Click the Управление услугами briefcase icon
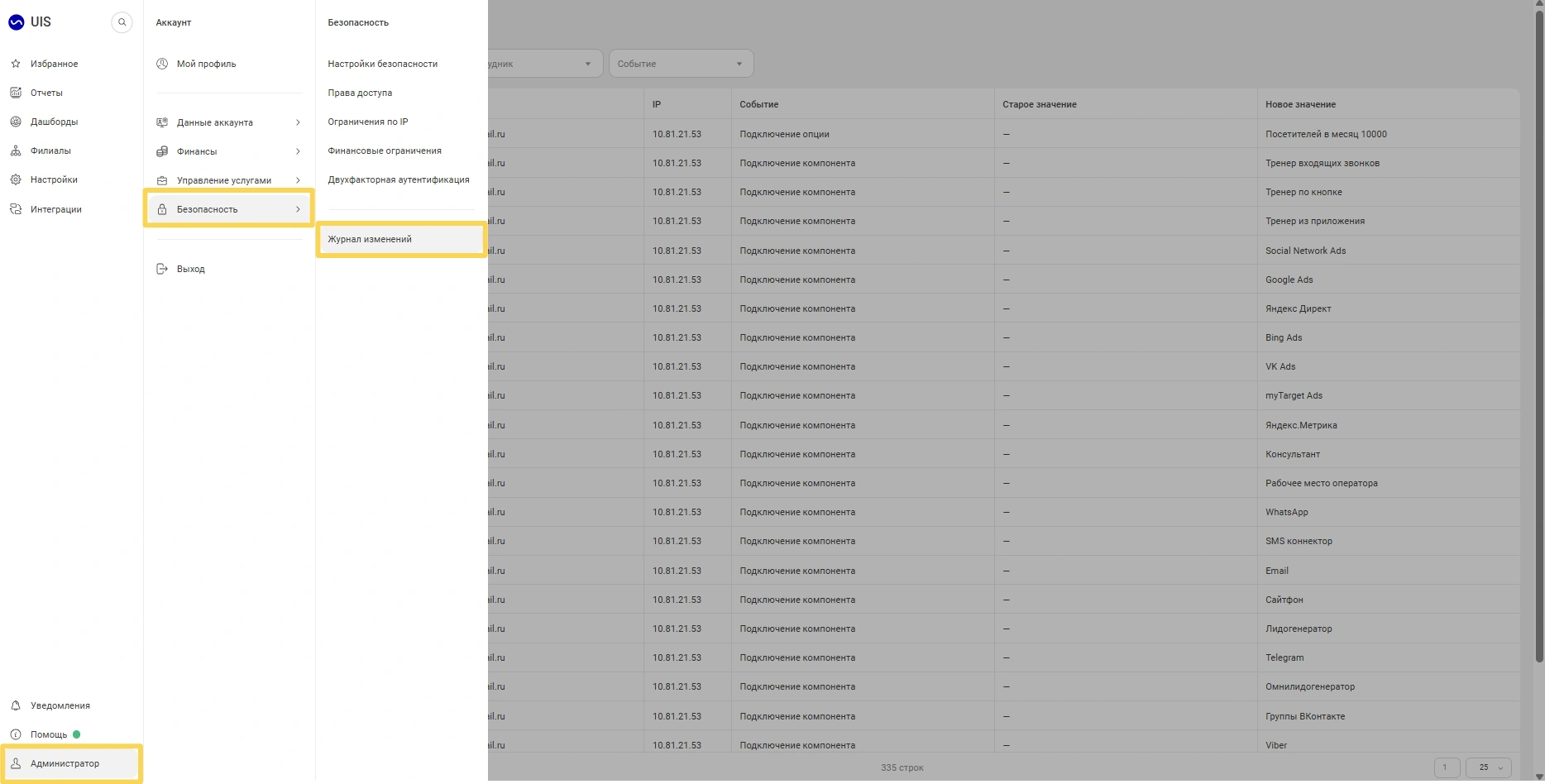This screenshot has width=1545, height=784. point(162,180)
